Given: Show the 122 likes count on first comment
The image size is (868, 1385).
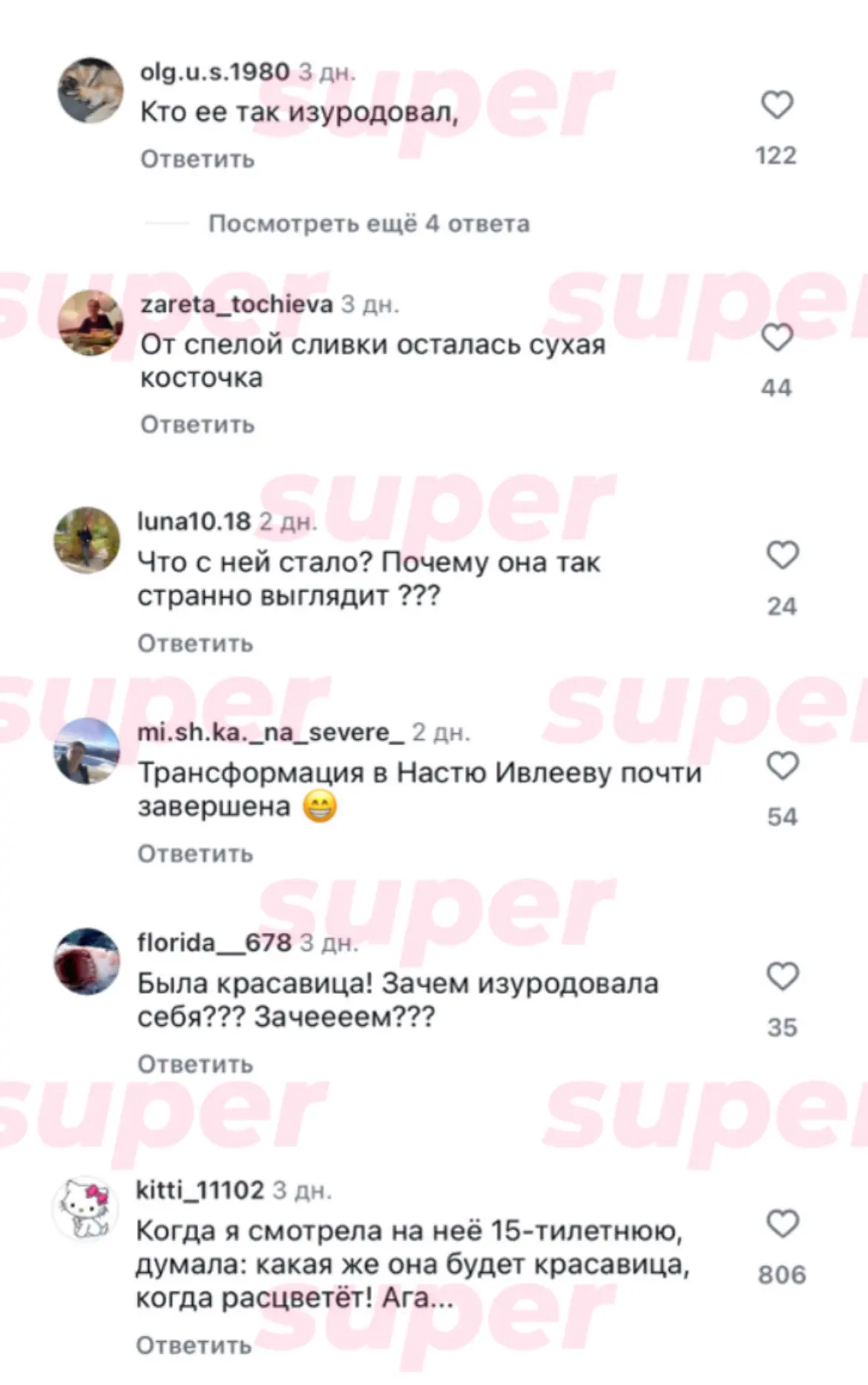Looking at the screenshot, I should point(776,155).
